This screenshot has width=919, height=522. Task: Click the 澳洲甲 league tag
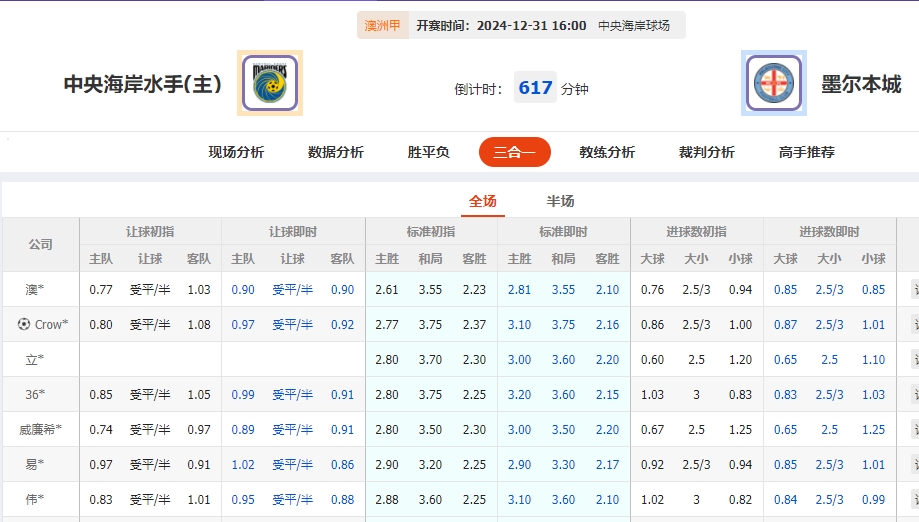click(382, 25)
